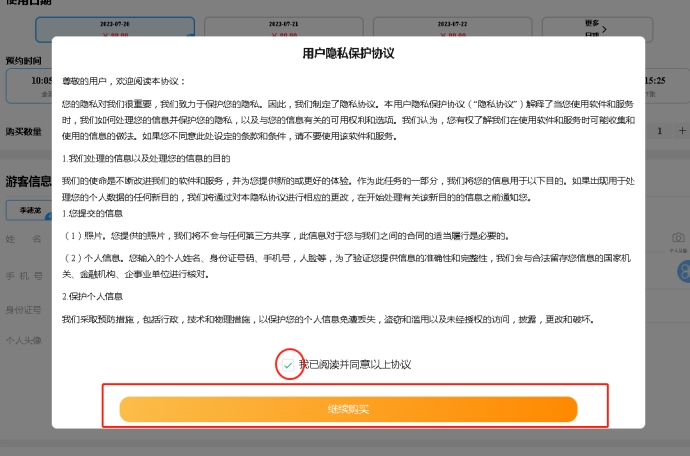This screenshot has width=690, height=456.
Task: Open the blue floating icon at right edge
Action: click(683, 271)
